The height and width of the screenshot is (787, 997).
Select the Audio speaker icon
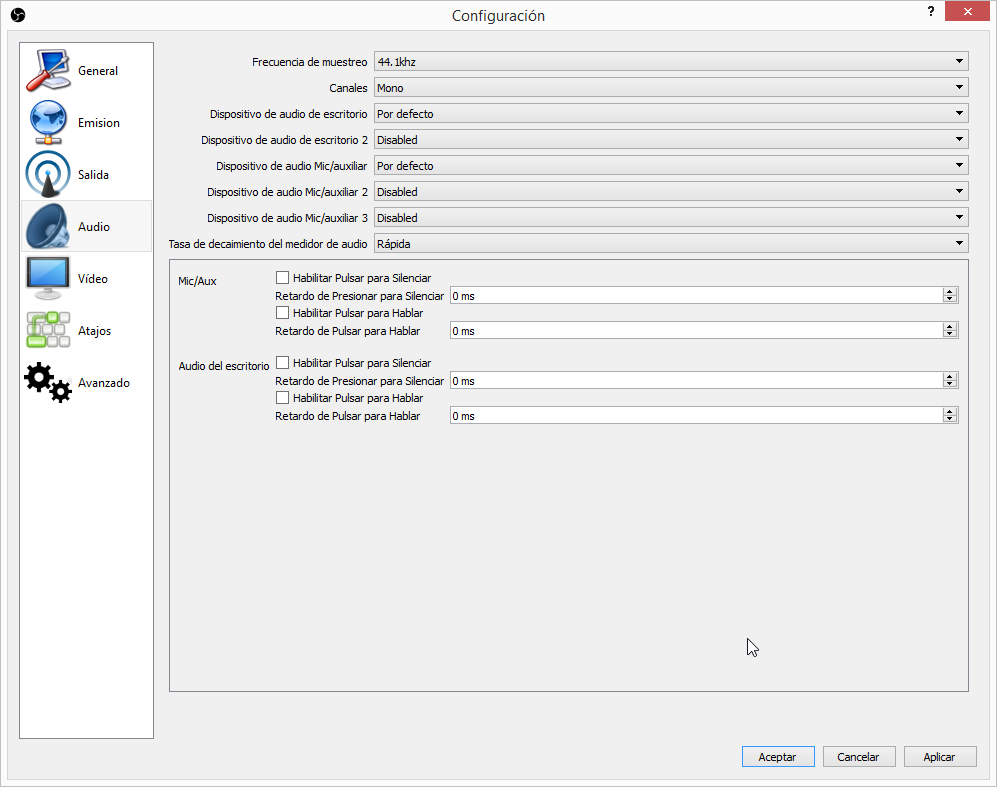[48, 226]
